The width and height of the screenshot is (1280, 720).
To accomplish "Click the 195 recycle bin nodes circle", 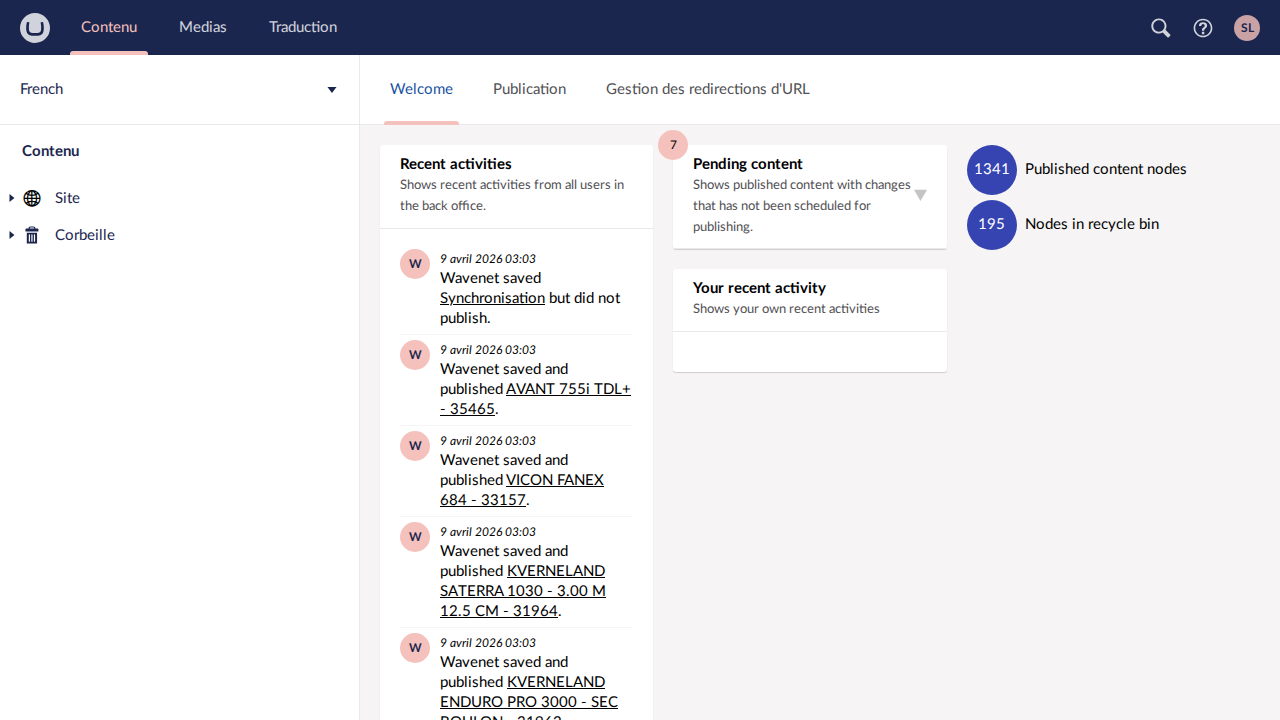I will [991, 224].
